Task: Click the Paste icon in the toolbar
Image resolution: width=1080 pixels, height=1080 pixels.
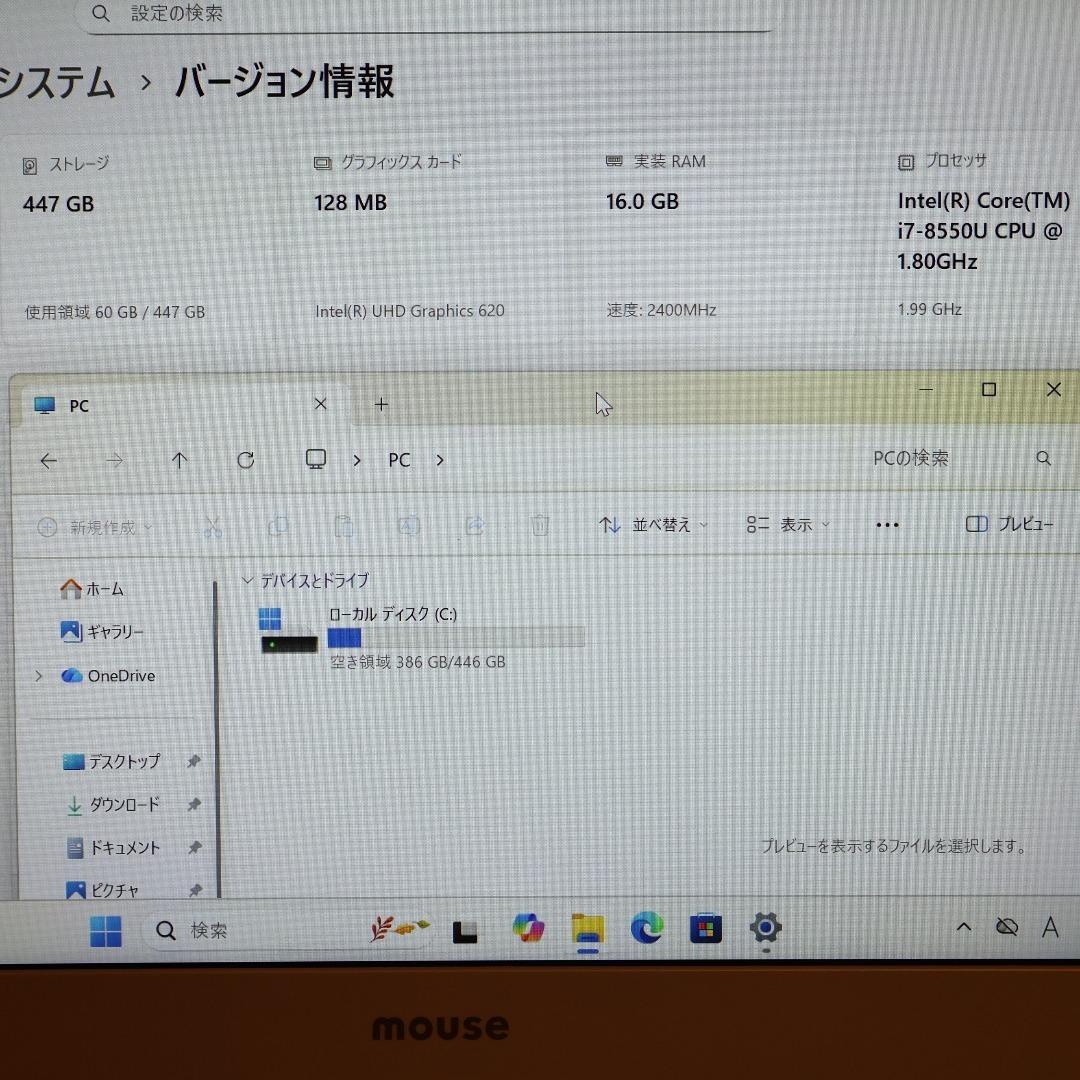Action: click(x=343, y=525)
